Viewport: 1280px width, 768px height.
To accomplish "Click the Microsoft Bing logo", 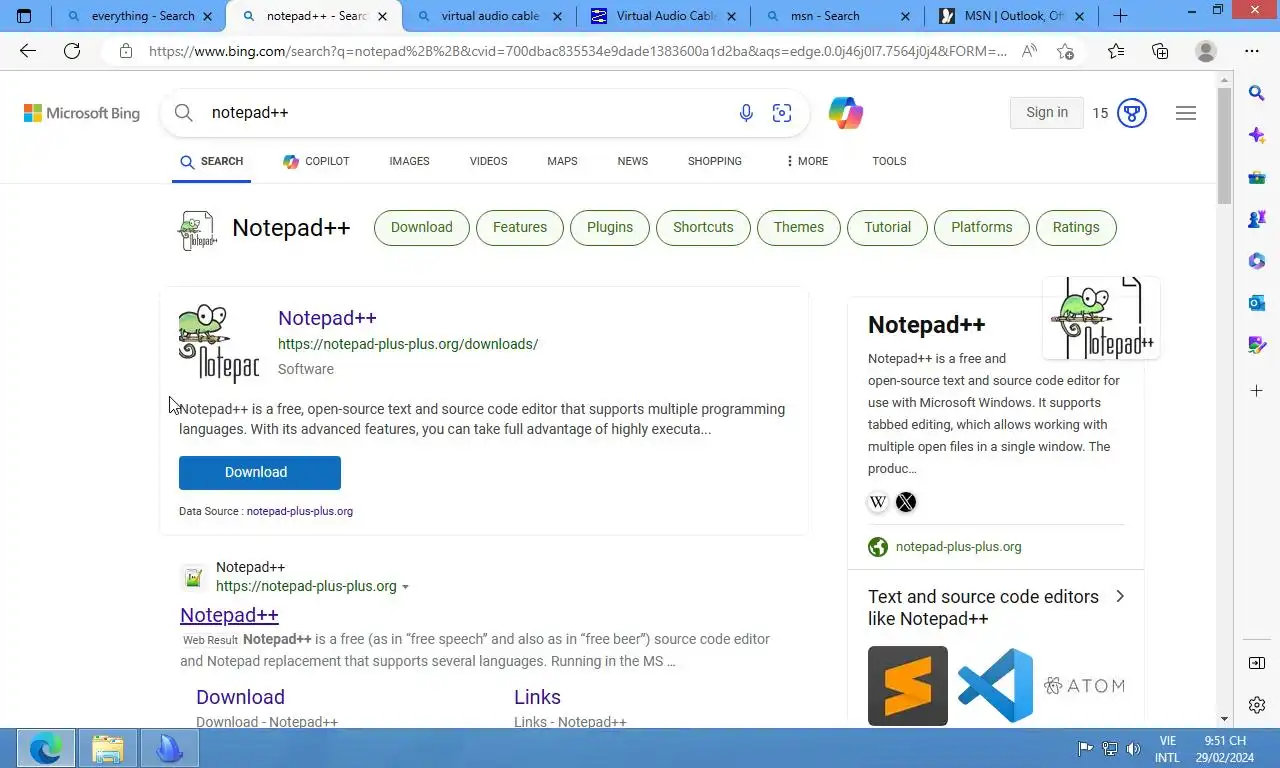I will pyautogui.click(x=82, y=113).
